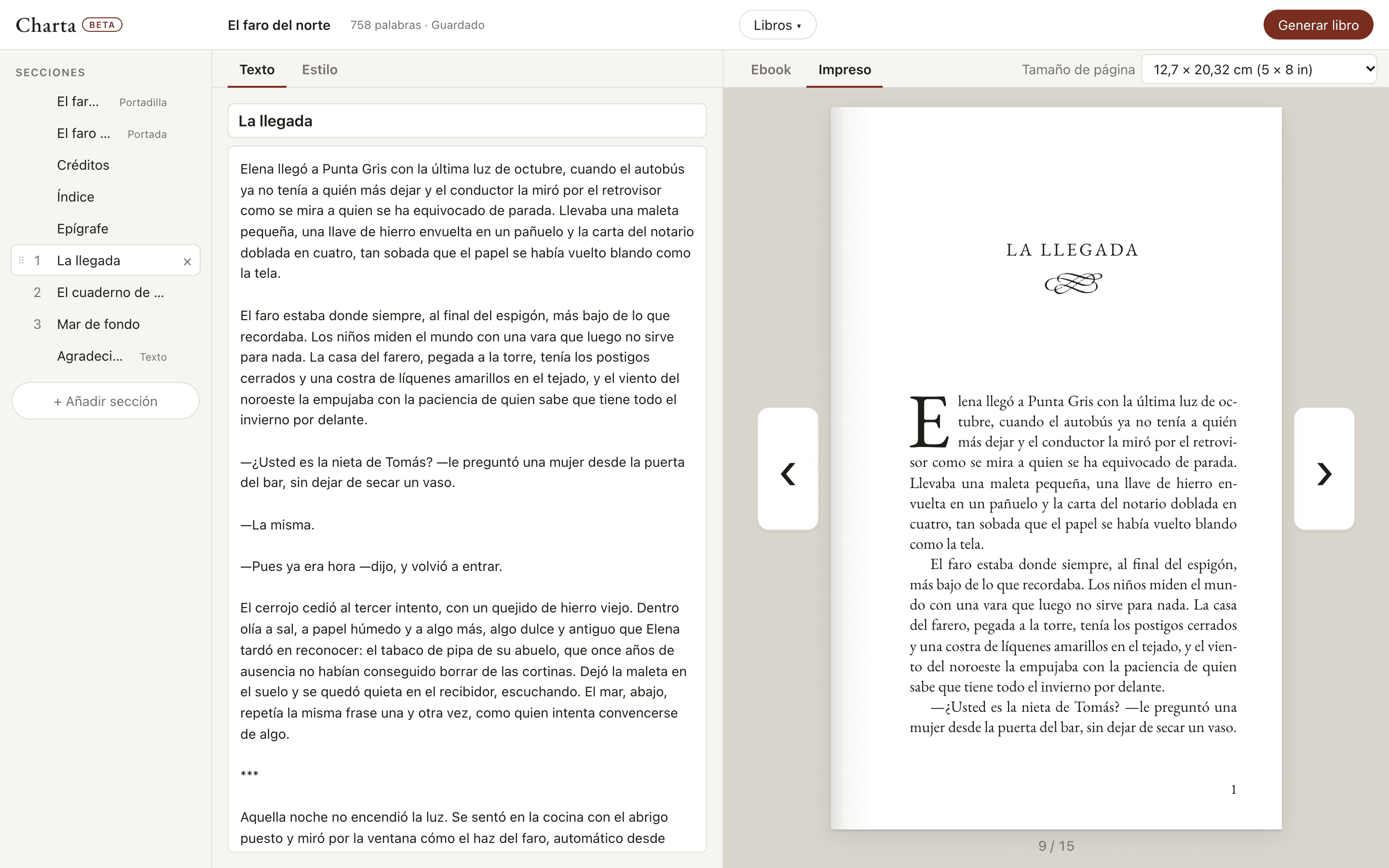Select chapter 1 La llegada
The image size is (1389, 868).
(106, 260)
